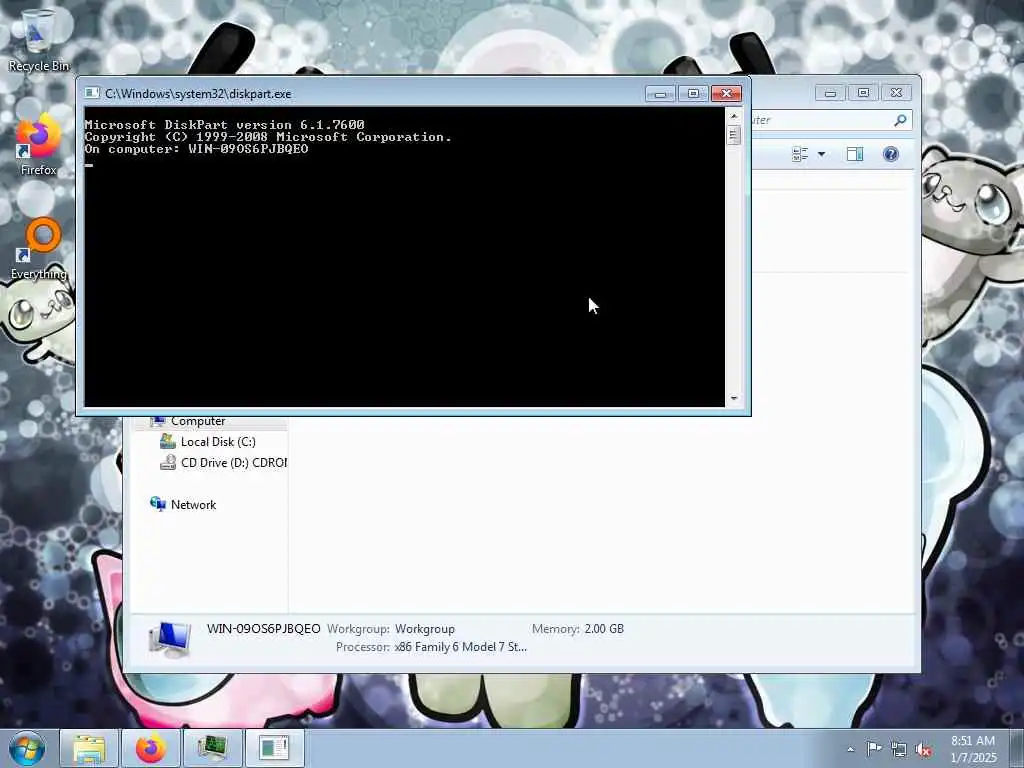Viewport: 1024px width, 768px height.
Task: Click the console scrollbar up arrow
Action: [734, 116]
